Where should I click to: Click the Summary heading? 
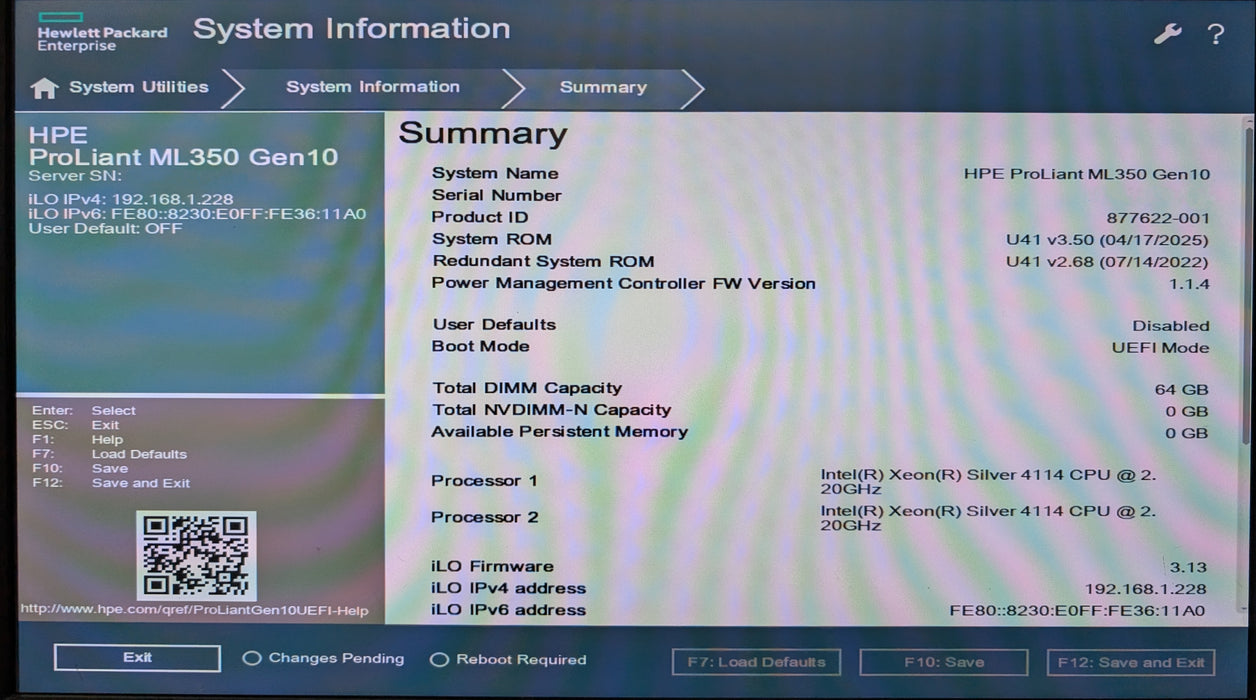pos(482,134)
